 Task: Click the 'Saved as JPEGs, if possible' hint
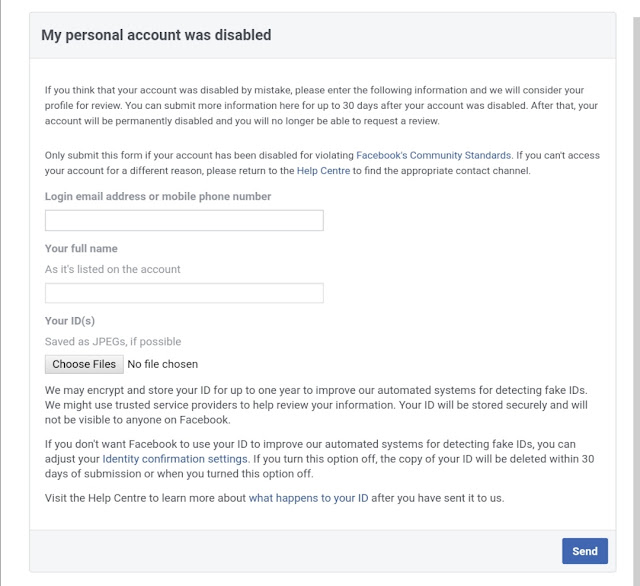113,342
